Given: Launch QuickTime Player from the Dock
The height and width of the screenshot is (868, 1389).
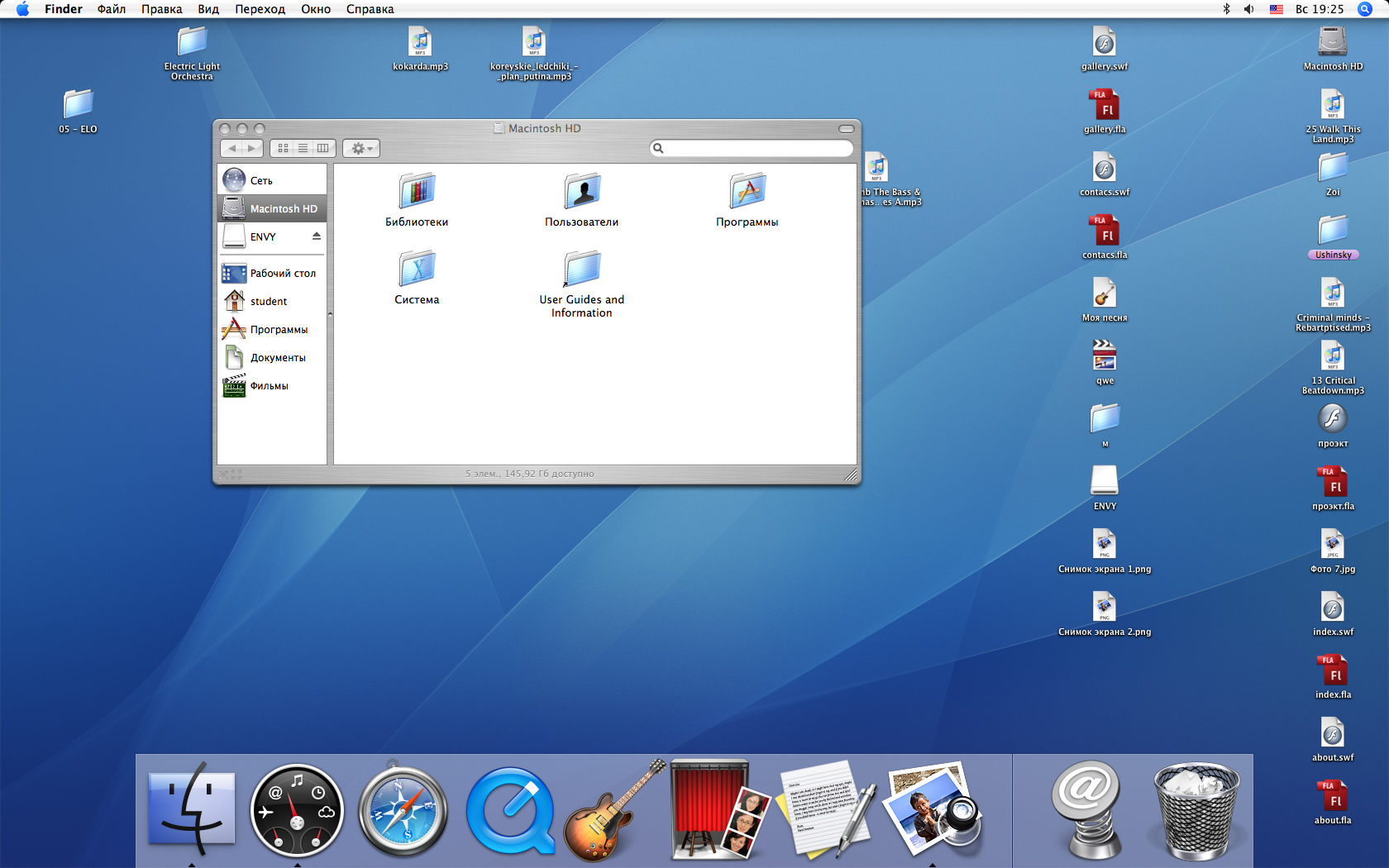Looking at the screenshot, I should click(510, 810).
